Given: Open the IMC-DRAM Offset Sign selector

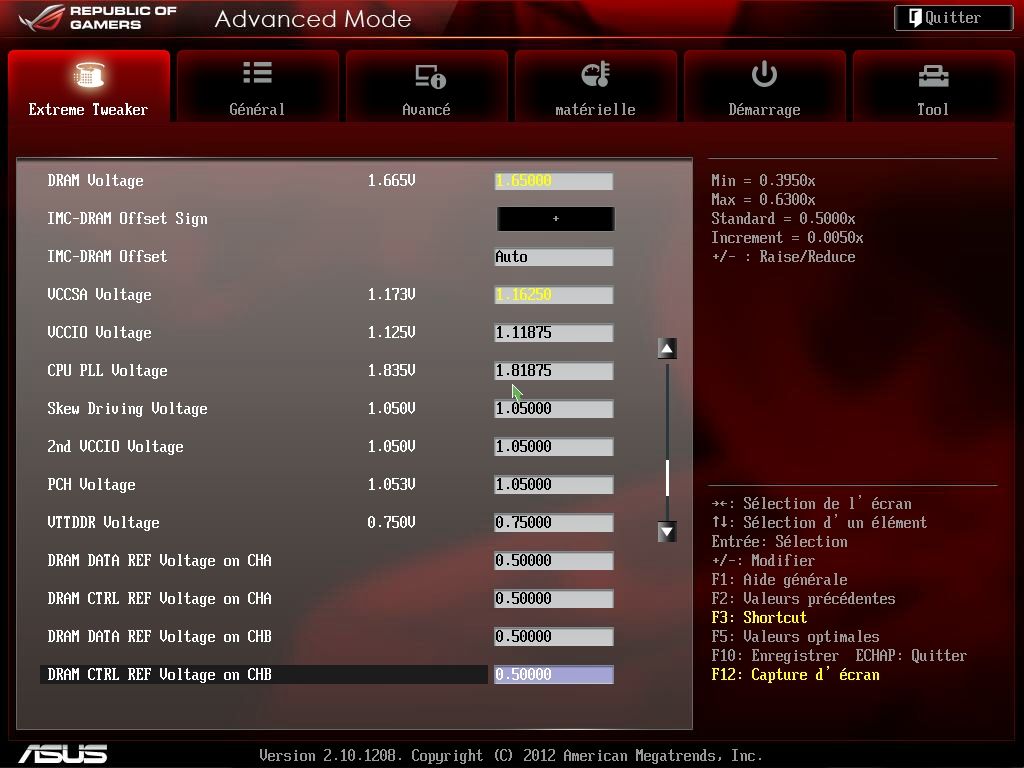Looking at the screenshot, I should click(x=555, y=219).
